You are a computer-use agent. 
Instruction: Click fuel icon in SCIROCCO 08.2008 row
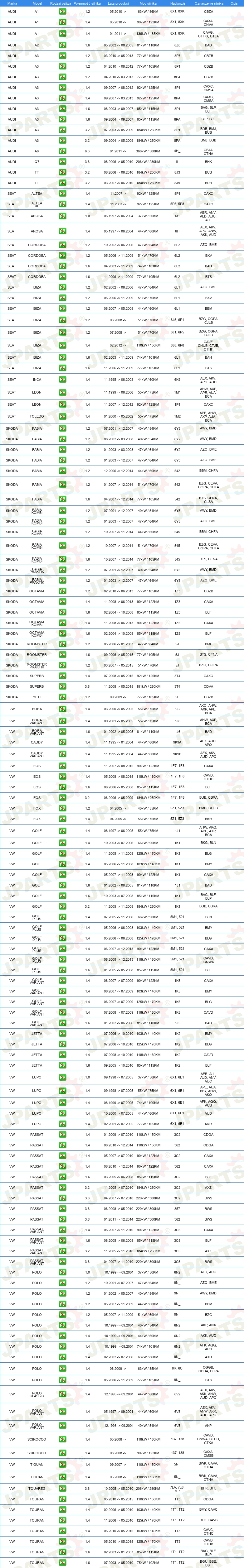coord(62,1452)
